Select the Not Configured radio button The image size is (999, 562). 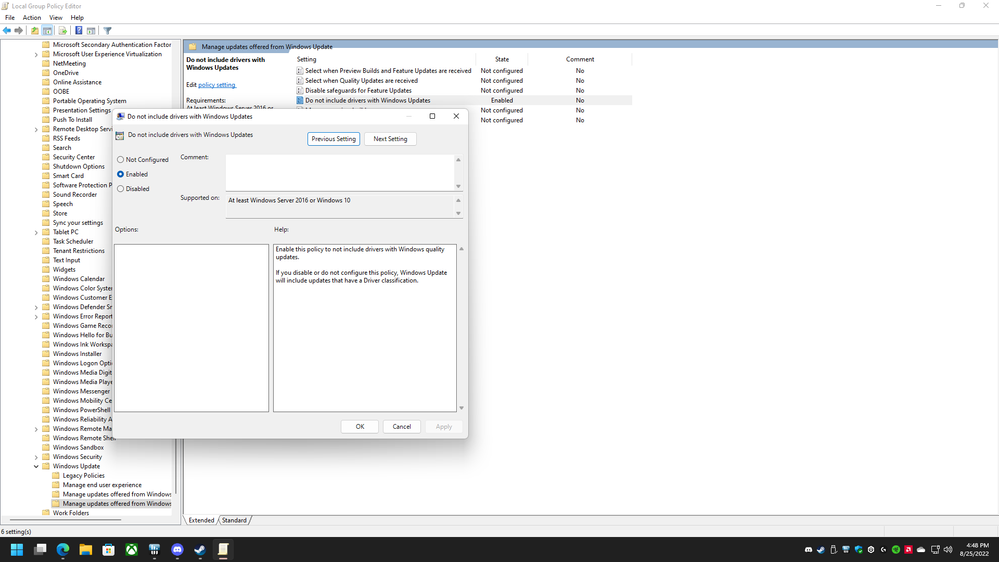coord(120,160)
